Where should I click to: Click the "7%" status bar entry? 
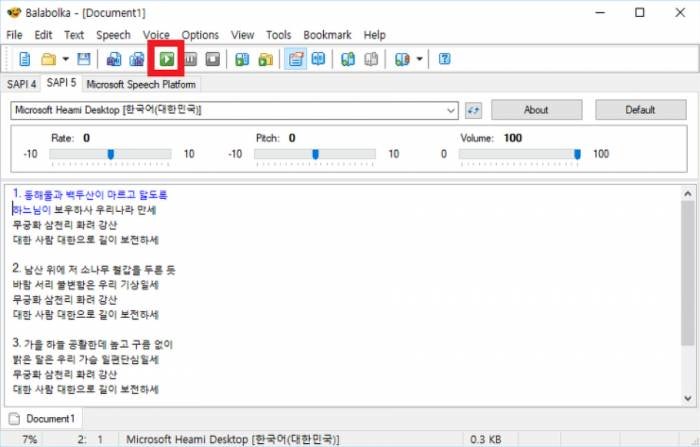(29, 439)
